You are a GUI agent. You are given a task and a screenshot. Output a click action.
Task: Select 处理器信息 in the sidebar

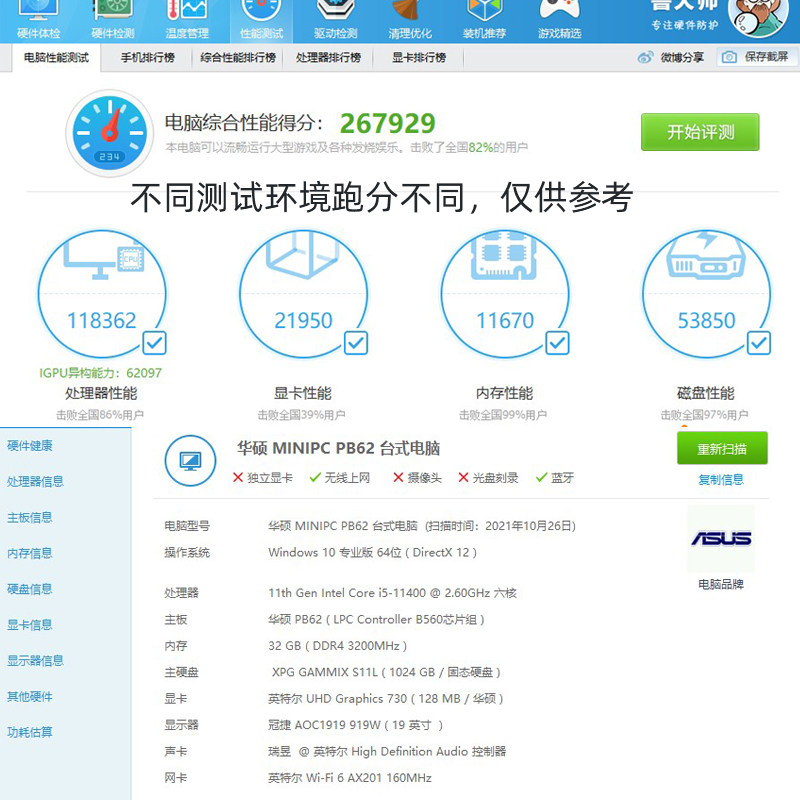35,481
